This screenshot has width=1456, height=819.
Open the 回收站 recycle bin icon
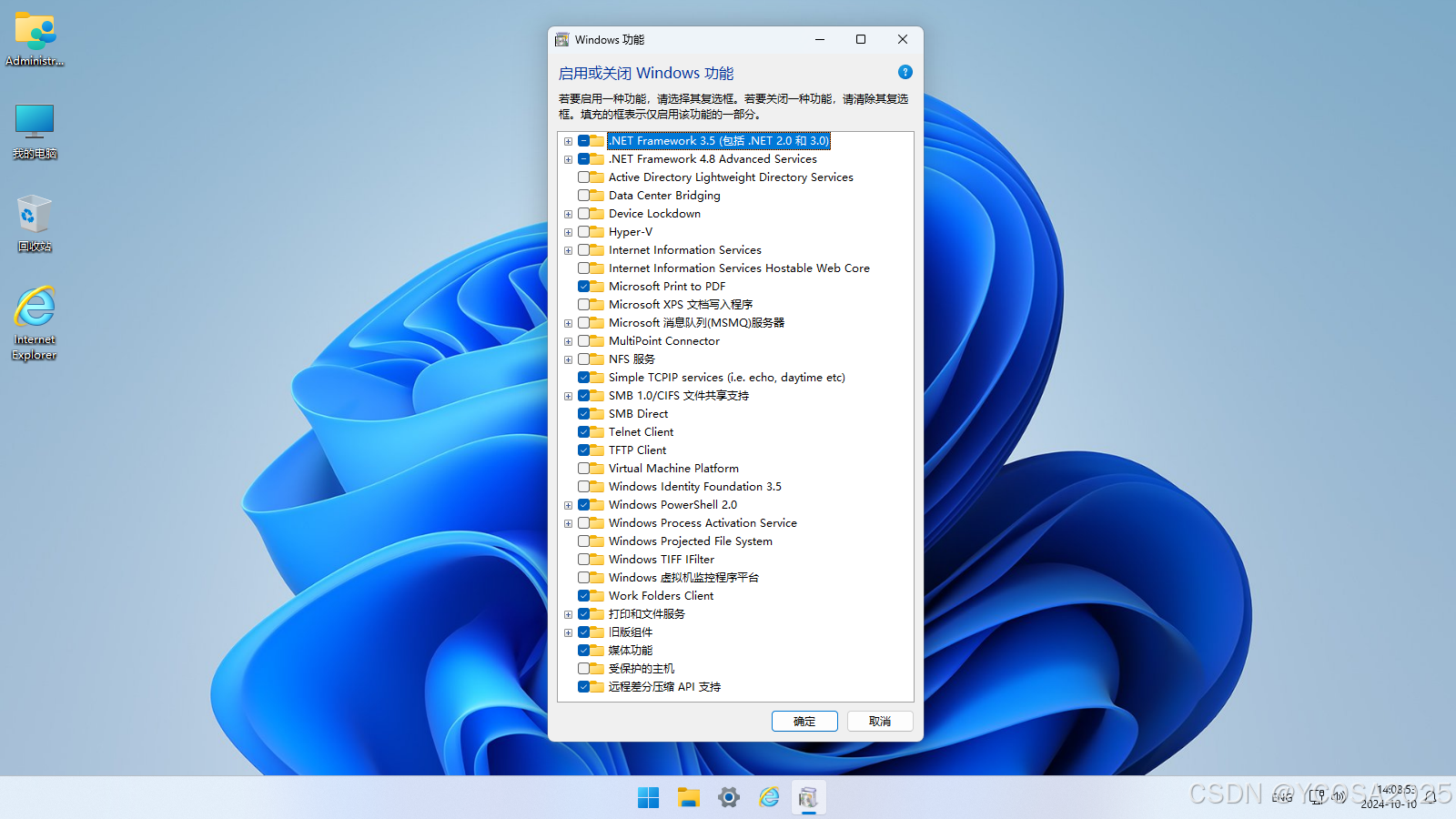[x=35, y=224]
